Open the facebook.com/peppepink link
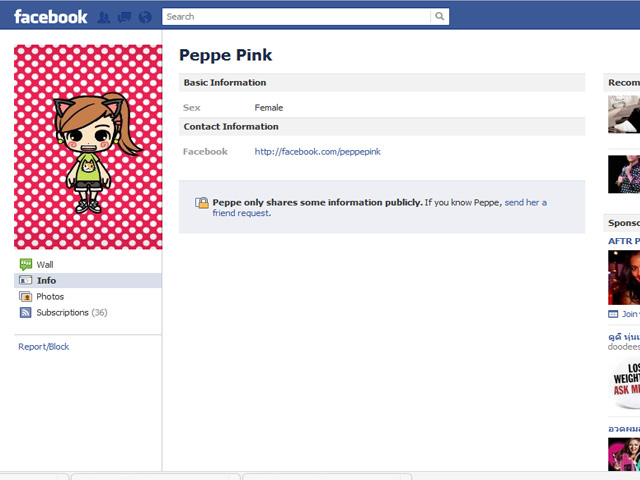 [x=318, y=152]
